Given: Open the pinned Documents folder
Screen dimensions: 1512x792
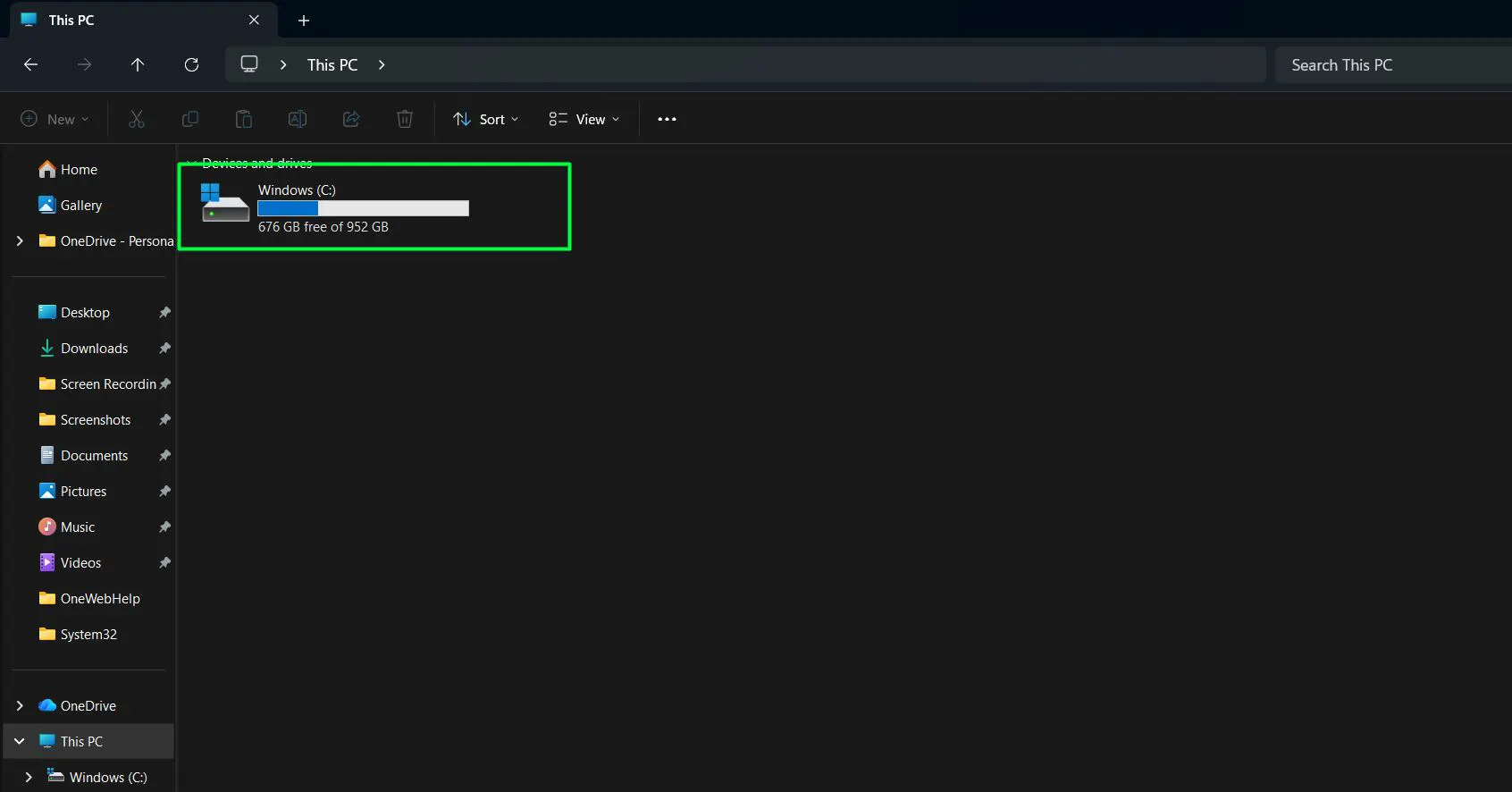Looking at the screenshot, I should 93,455.
